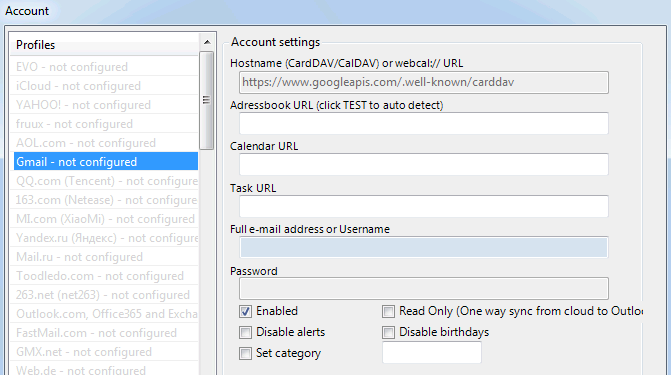Viewport: 671px width, 375px height.
Task: Check the Disable alerts checkbox
Action: tap(245, 332)
